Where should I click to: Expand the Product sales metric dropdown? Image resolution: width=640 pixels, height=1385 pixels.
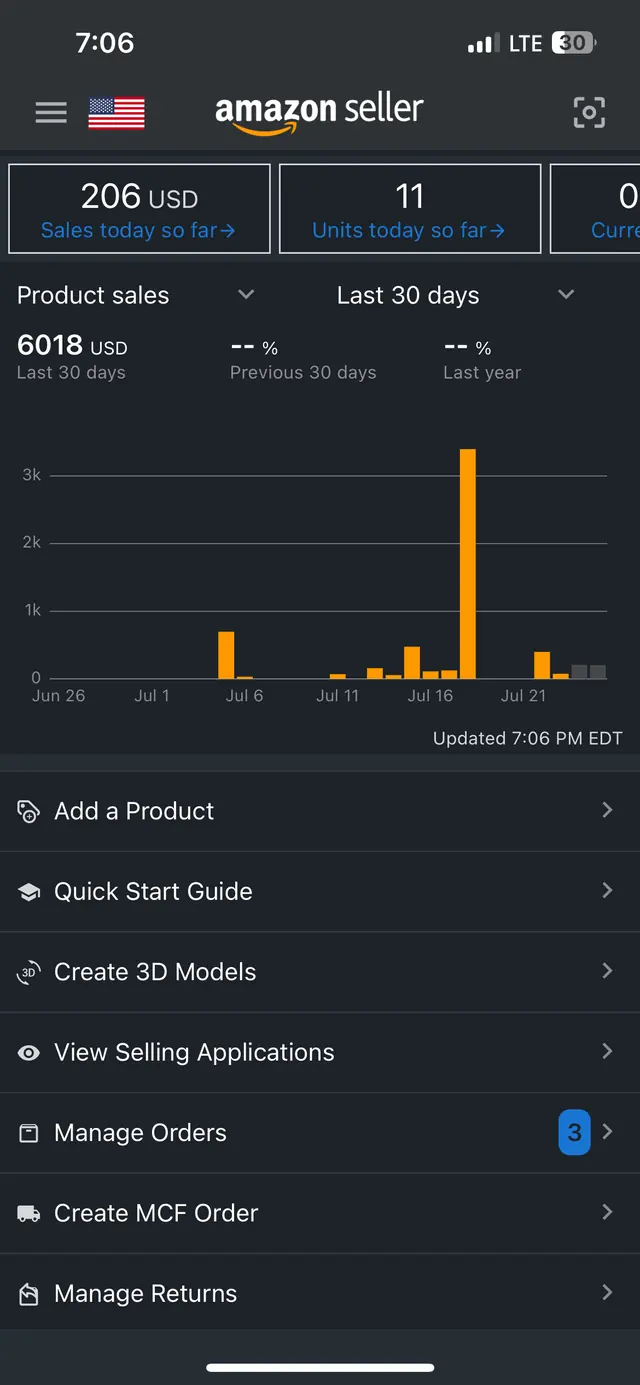tap(246, 295)
